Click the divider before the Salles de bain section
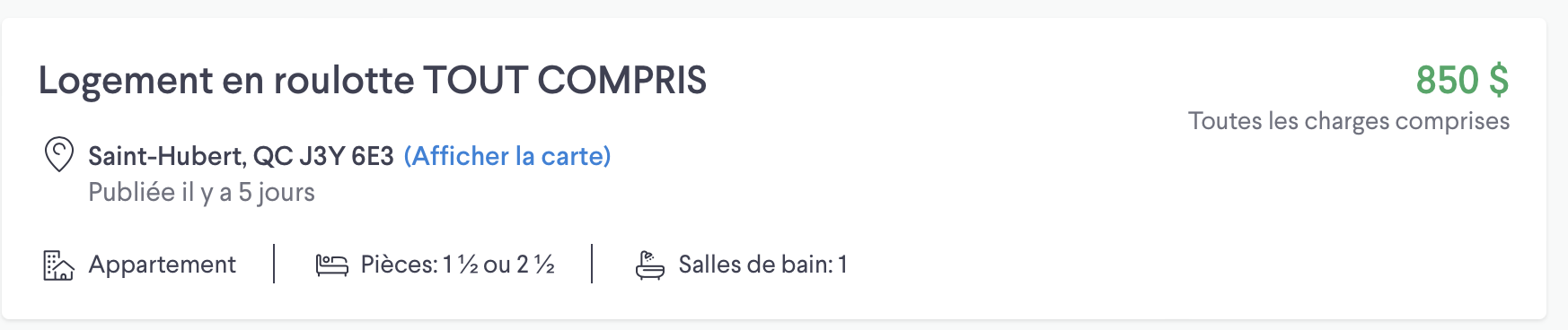This screenshot has height=330, width=1568. click(592, 264)
